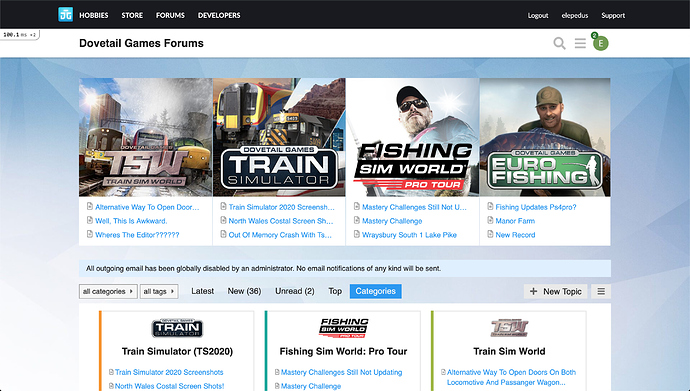Switch to the New (36) tab
Image resolution: width=690 pixels, height=391 pixels.
[244, 291]
